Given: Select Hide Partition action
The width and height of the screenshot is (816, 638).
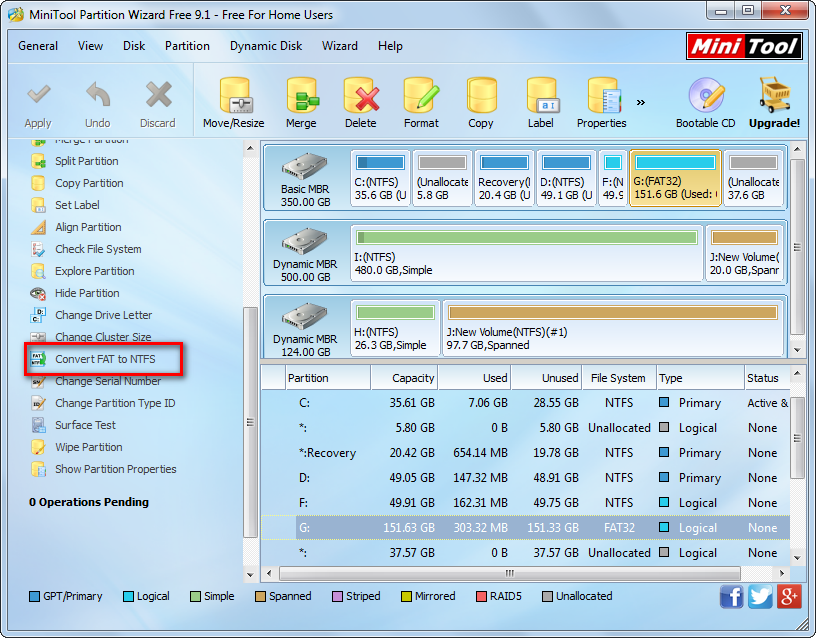Looking at the screenshot, I should tap(75, 293).
